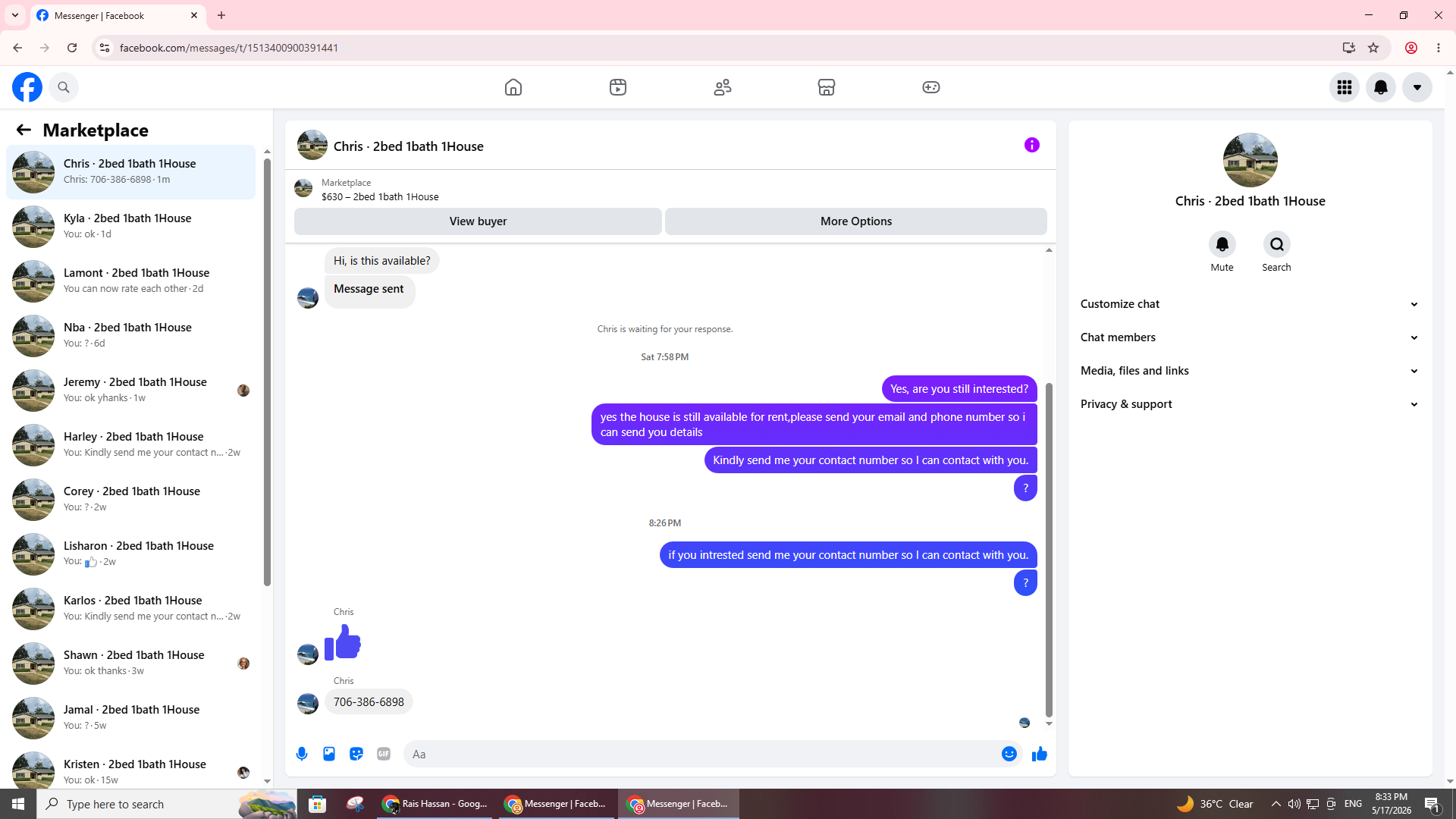Choose a GIF with the GIF icon
This screenshot has height=819, width=1456.
tap(384, 754)
